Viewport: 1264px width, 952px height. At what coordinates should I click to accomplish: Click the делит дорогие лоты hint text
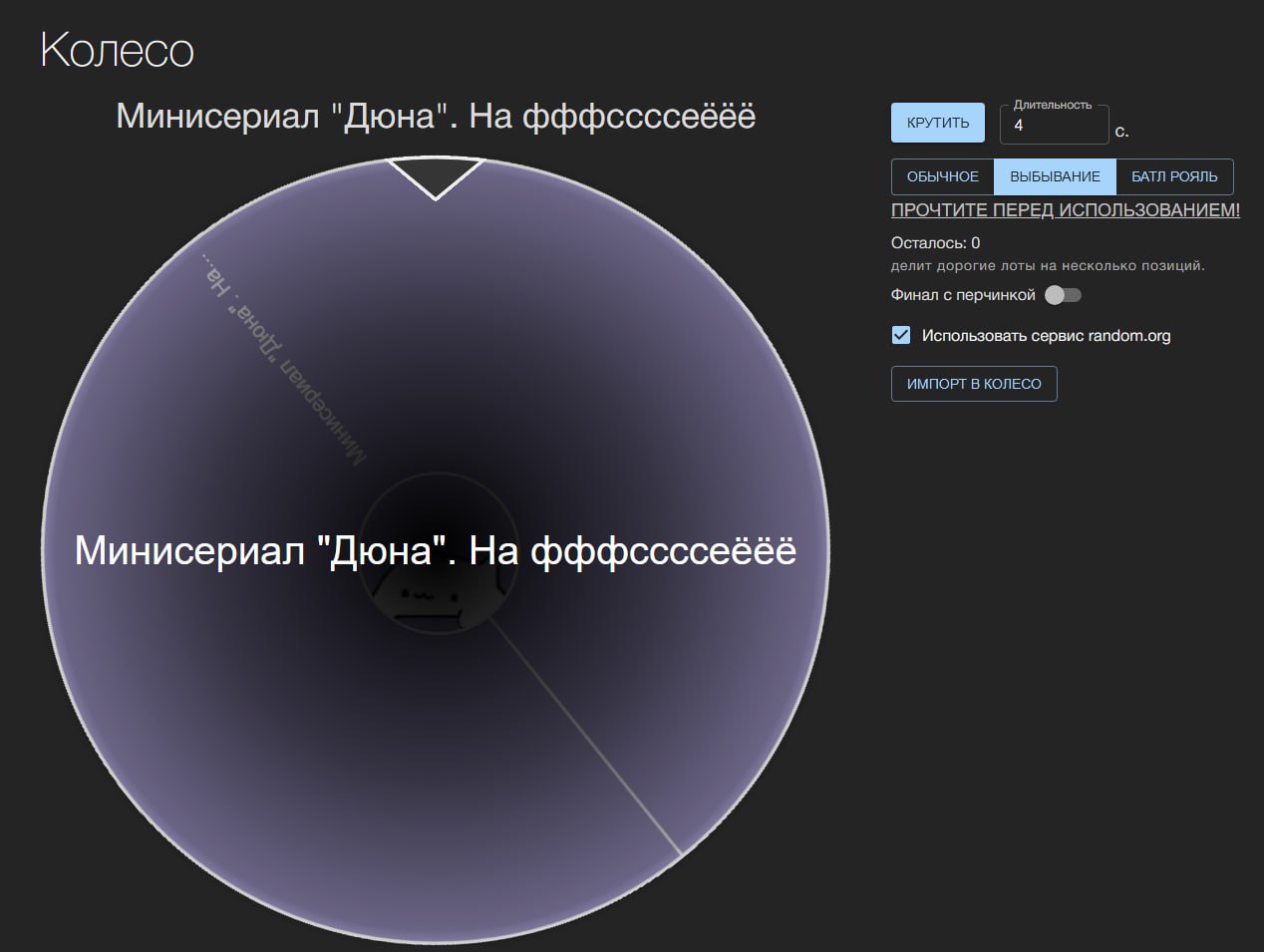1048,266
